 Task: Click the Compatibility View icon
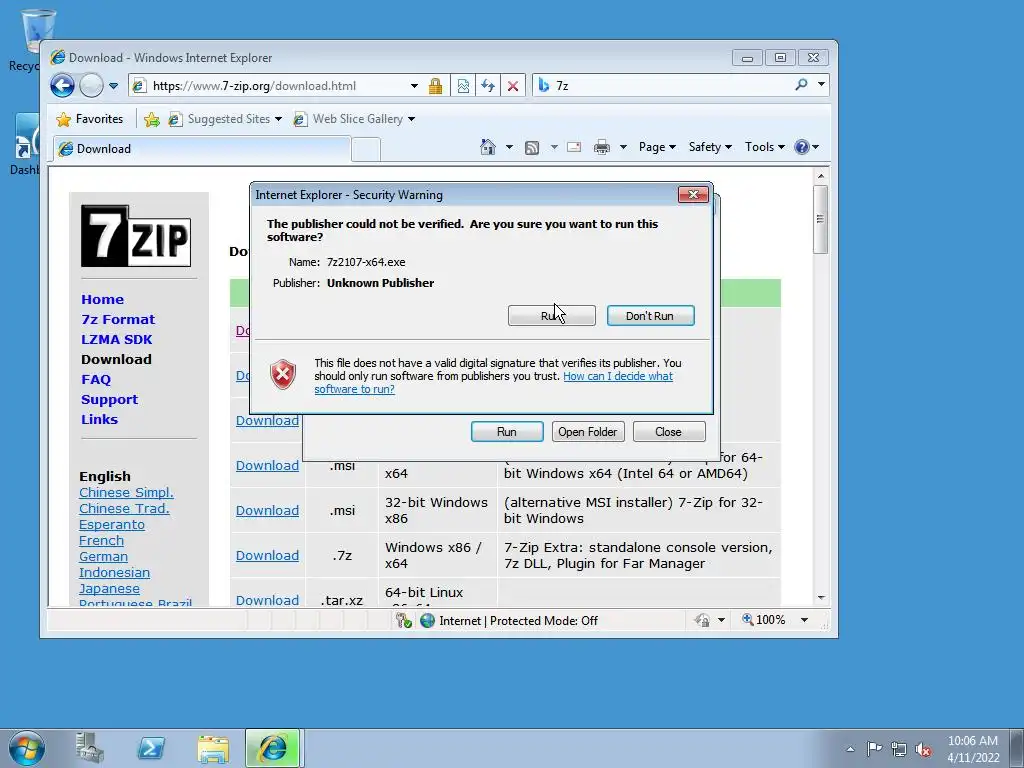[463, 86]
